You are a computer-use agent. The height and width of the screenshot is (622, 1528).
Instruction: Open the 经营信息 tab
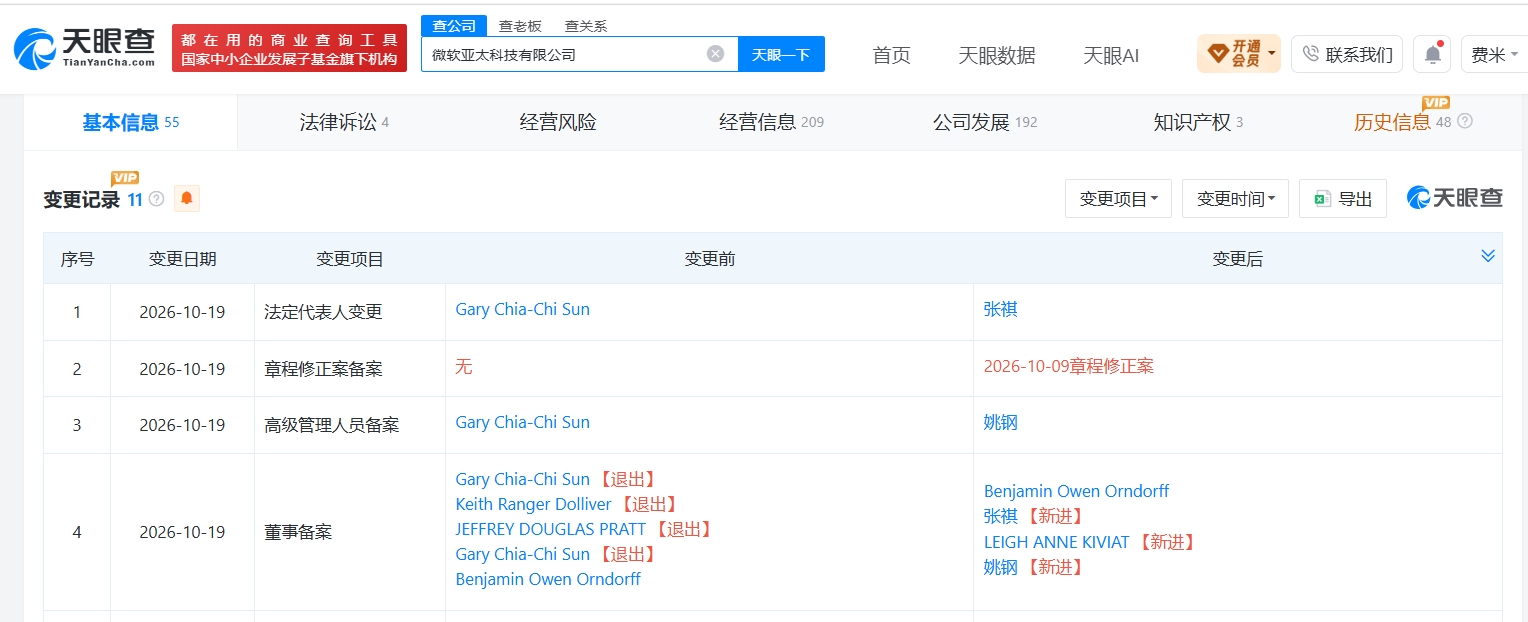pos(771,123)
